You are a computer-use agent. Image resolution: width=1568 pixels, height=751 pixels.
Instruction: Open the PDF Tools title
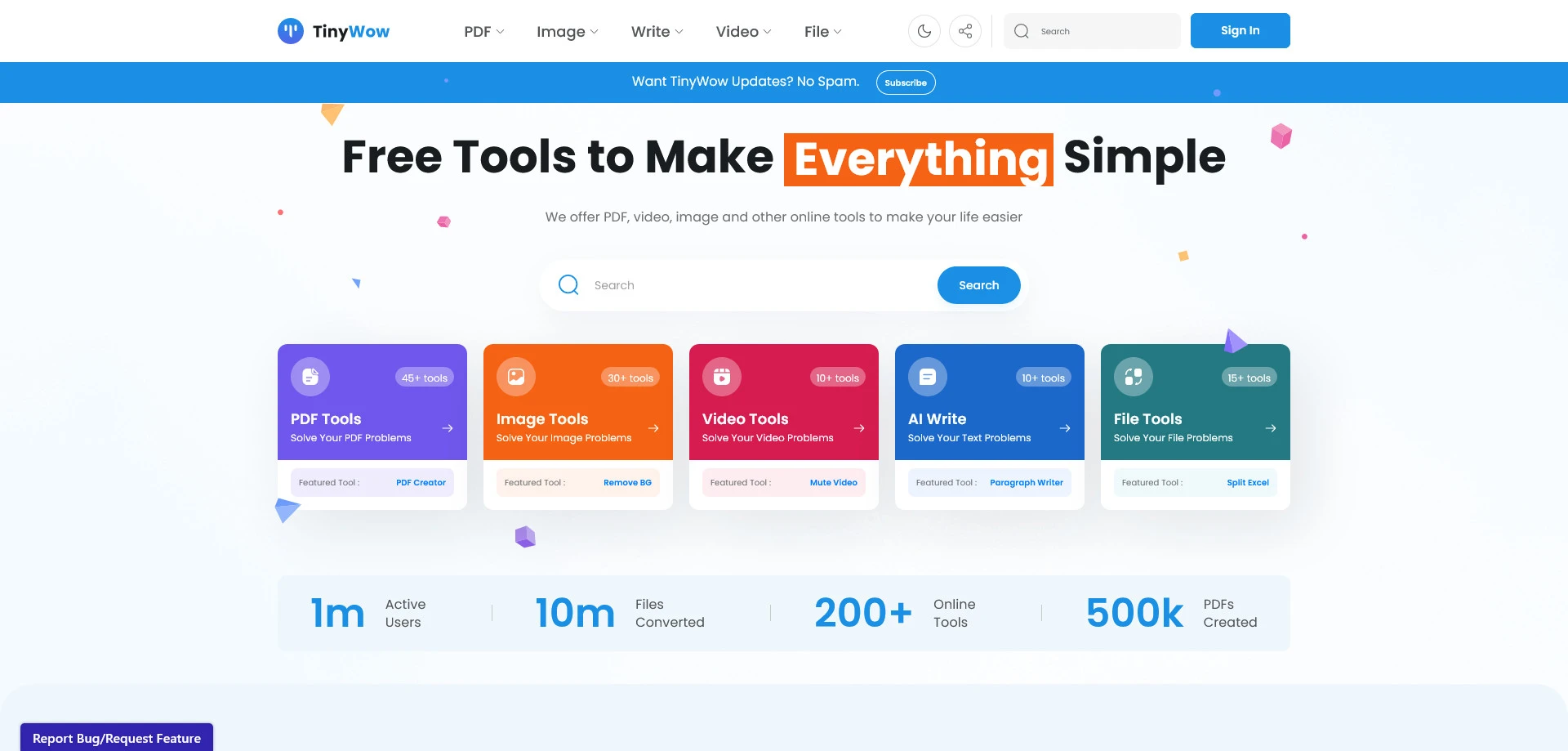pyautogui.click(x=326, y=419)
